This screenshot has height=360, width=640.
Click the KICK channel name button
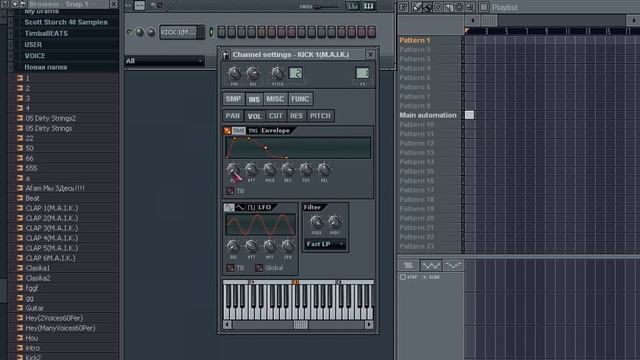[178, 32]
